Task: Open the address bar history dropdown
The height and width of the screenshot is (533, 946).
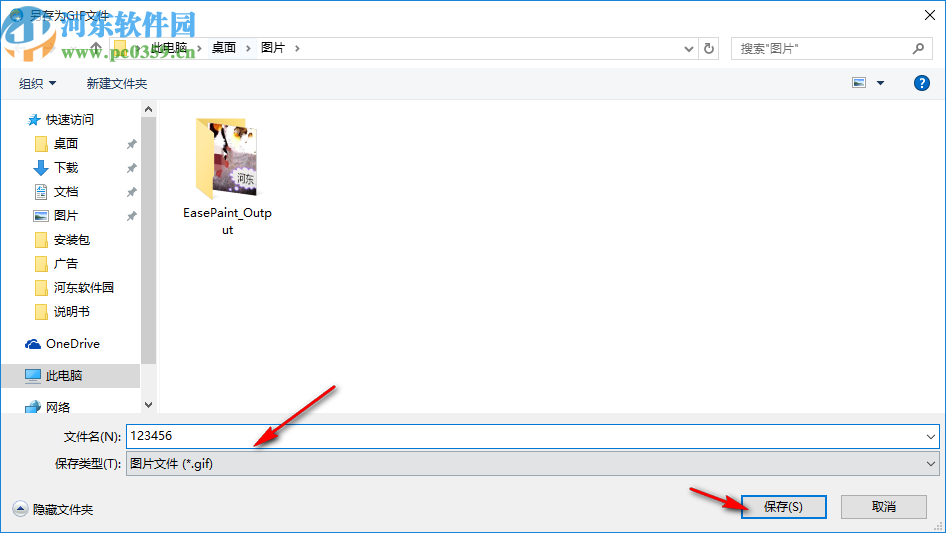Action: point(688,48)
